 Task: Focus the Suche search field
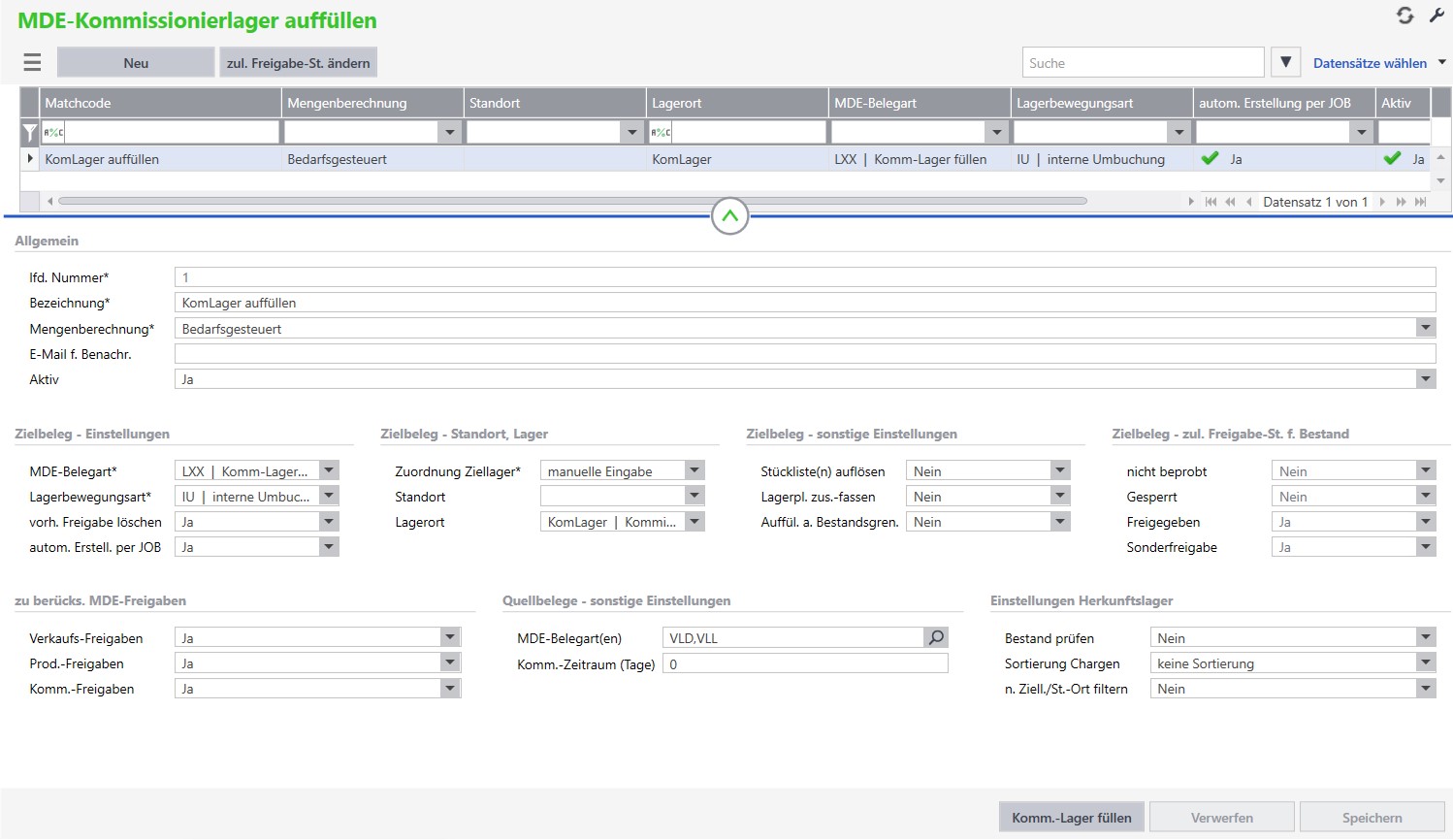1143,62
